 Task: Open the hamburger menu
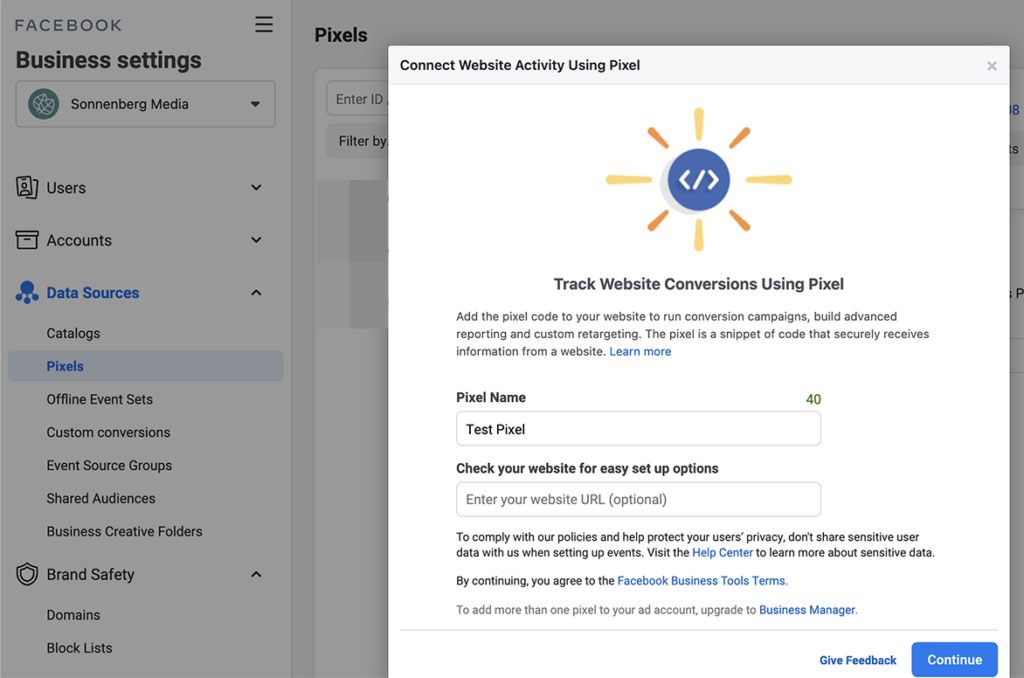point(263,25)
